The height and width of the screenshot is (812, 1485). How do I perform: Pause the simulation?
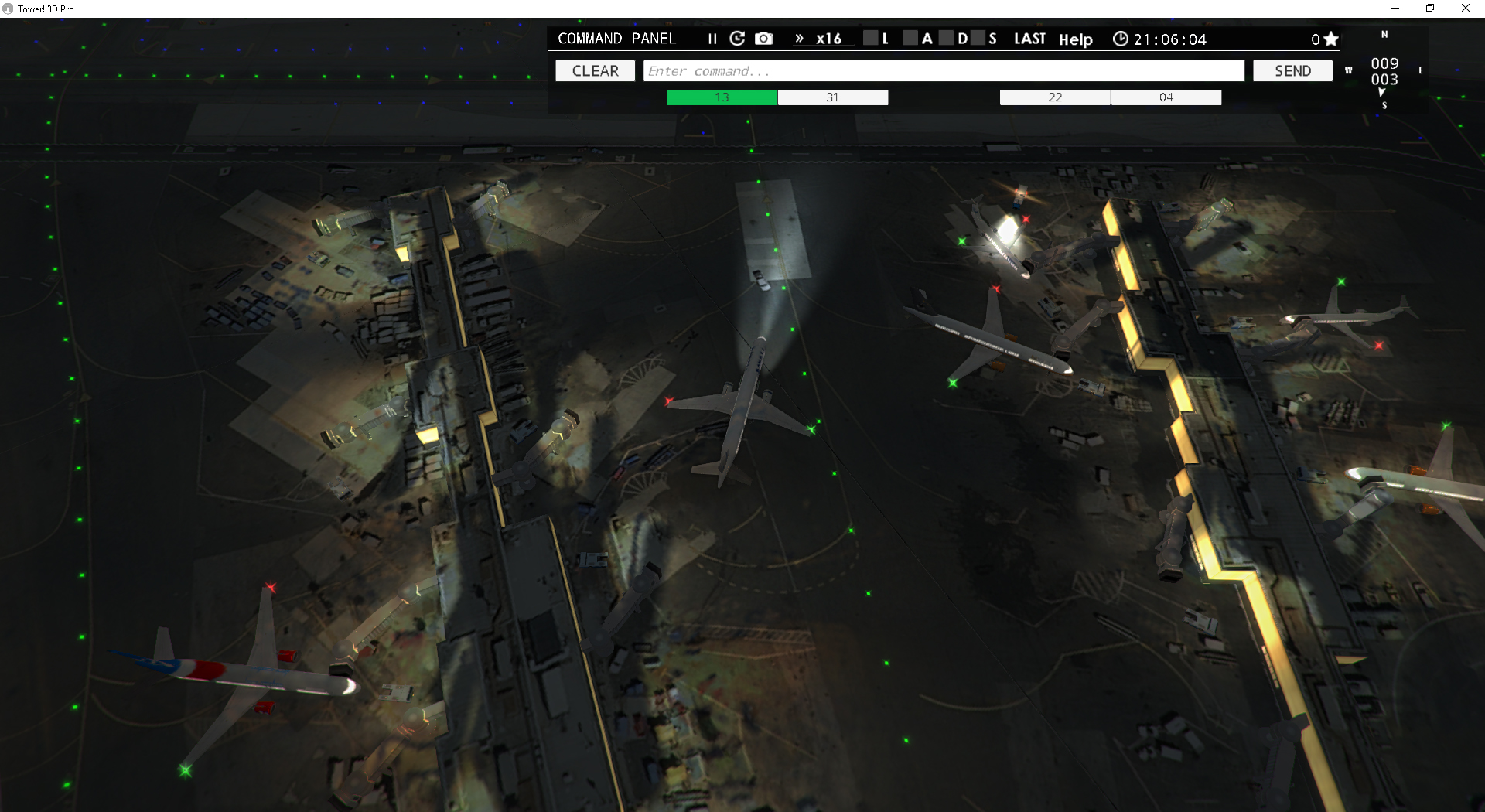[712, 39]
